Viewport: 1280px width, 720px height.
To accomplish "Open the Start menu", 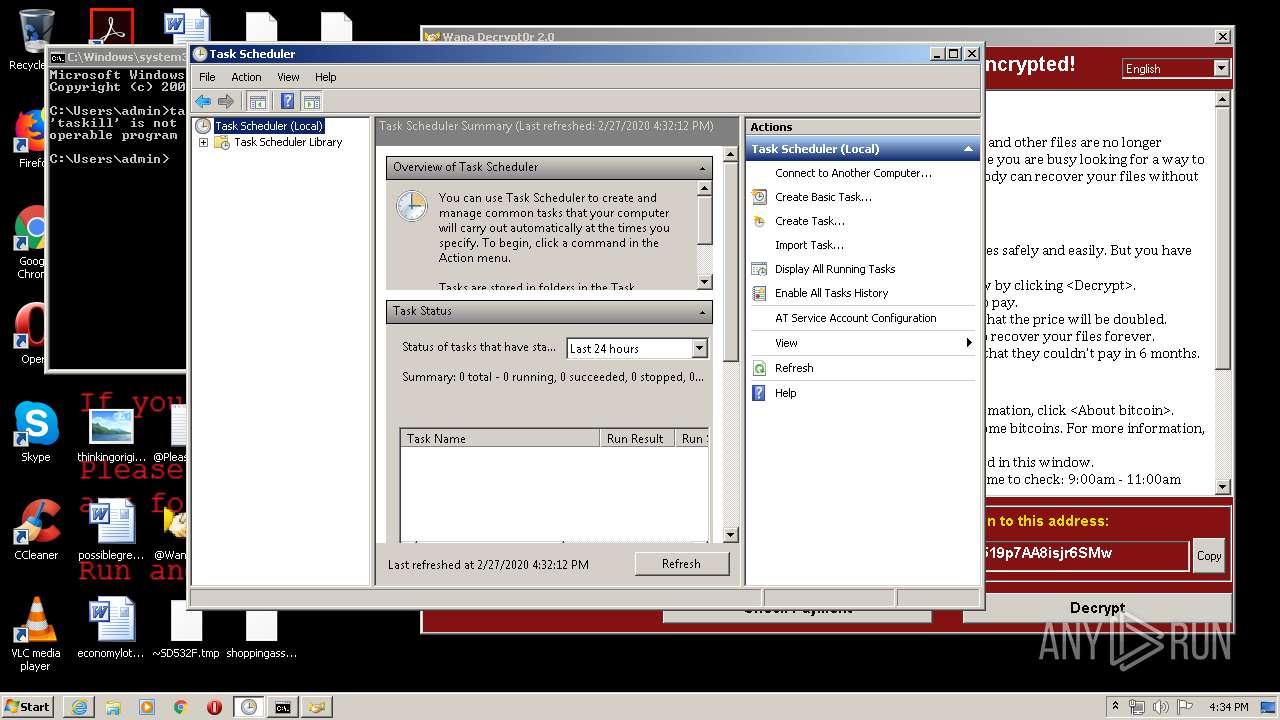I will (27, 706).
